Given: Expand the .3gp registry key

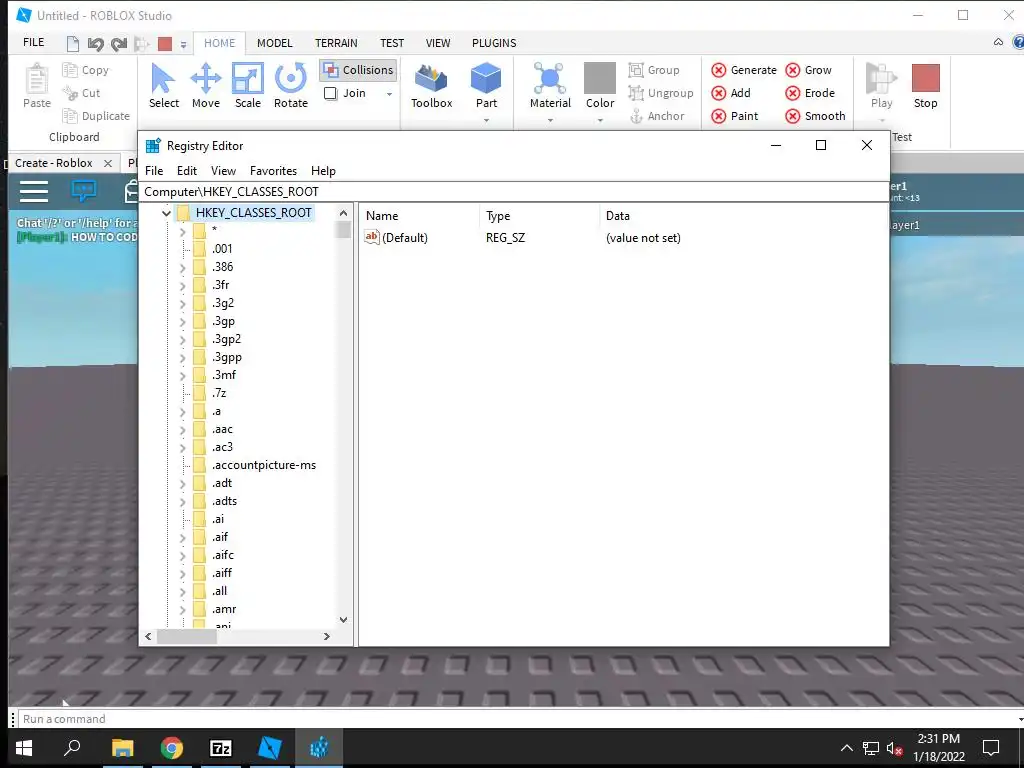Looking at the screenshot, I should pyautogui.click(x=182, y=321).
